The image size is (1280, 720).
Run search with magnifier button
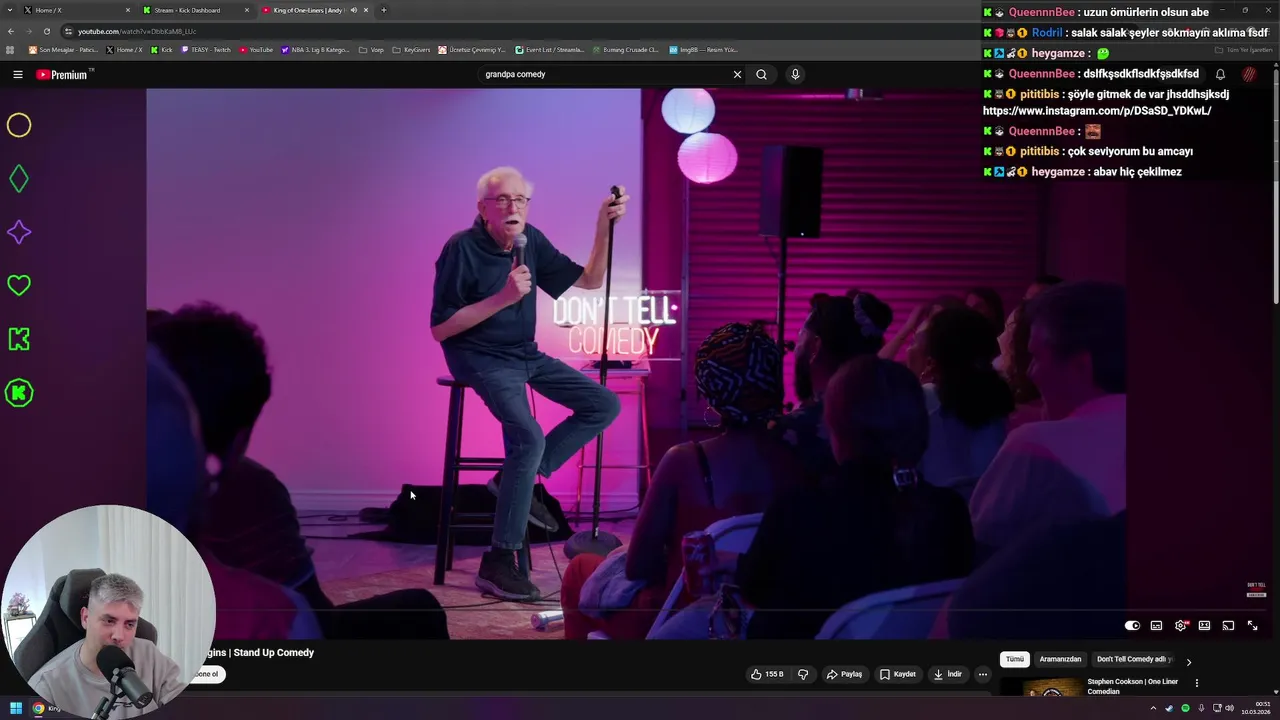[x=761, y=74]
